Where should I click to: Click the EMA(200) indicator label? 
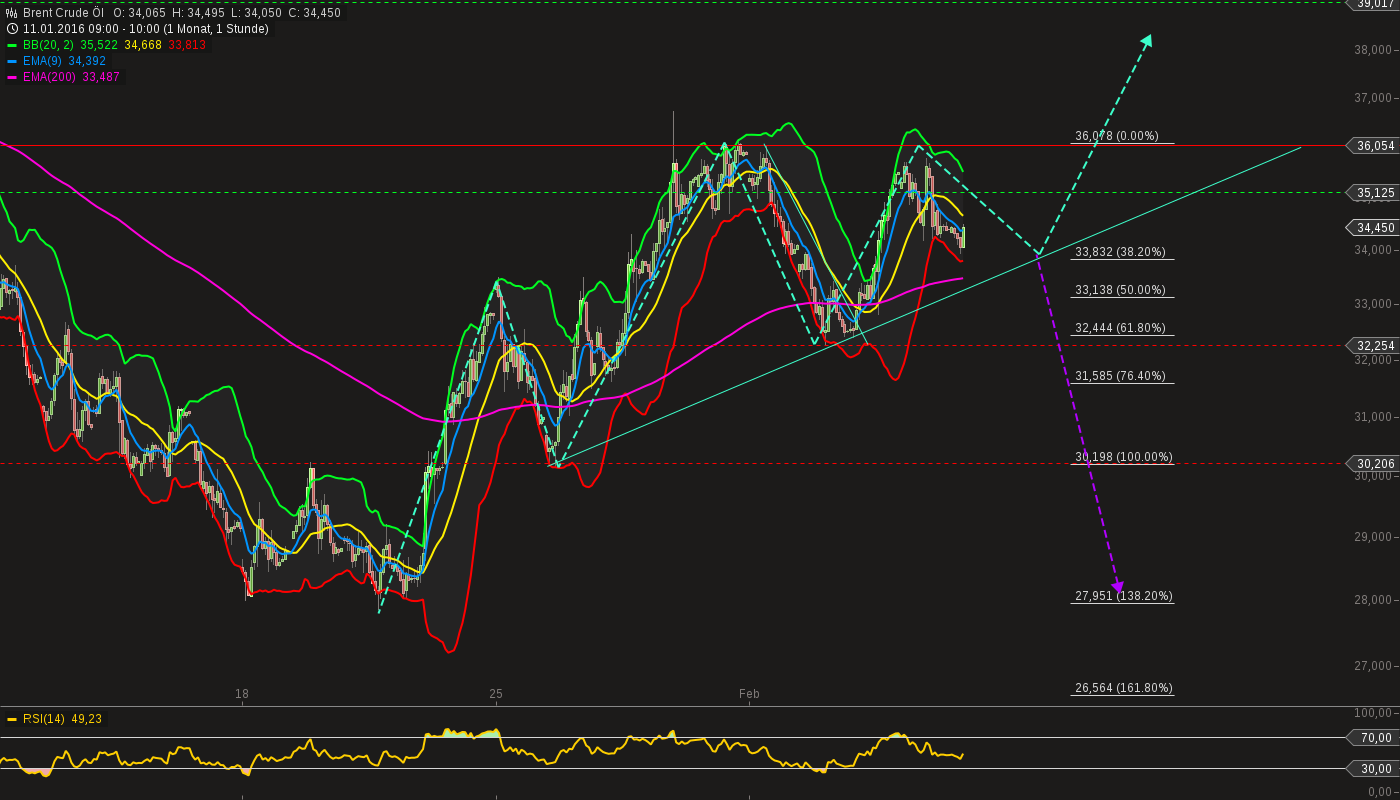click(50, 77)
